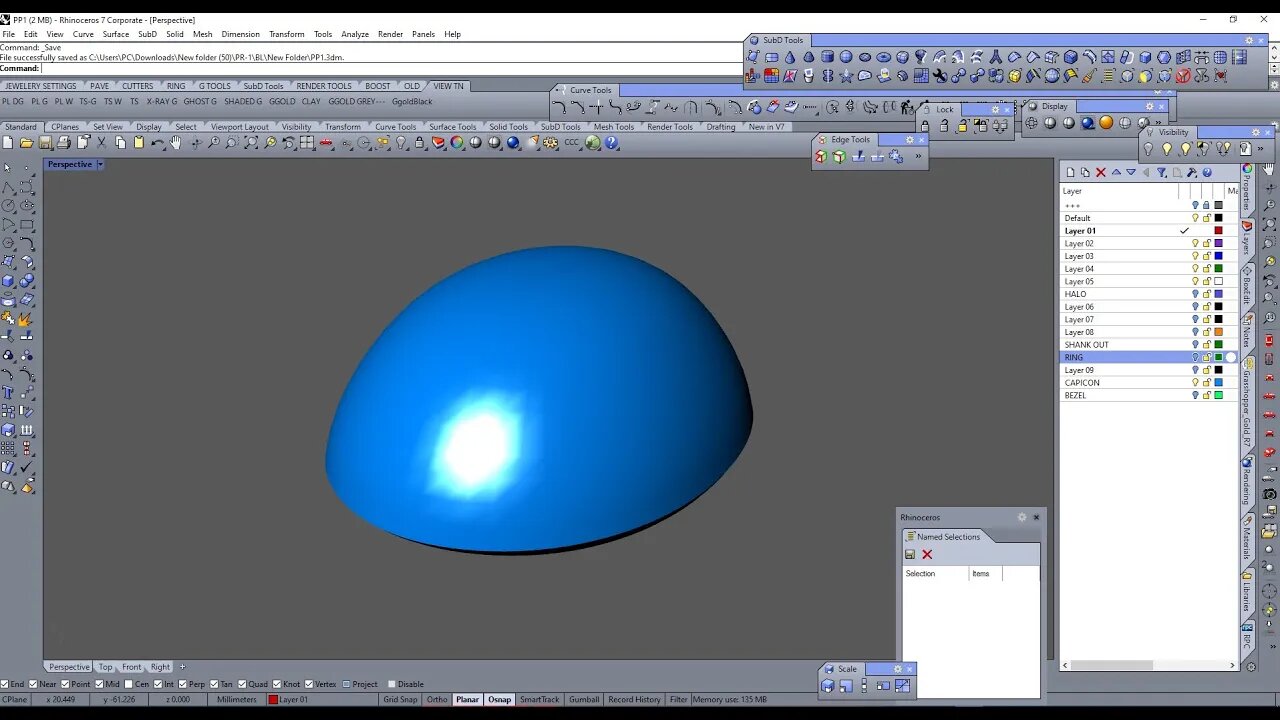The image size is (1280, 720).
Task: Enable the Disable osnap checkbox
Action: (391, 684)
